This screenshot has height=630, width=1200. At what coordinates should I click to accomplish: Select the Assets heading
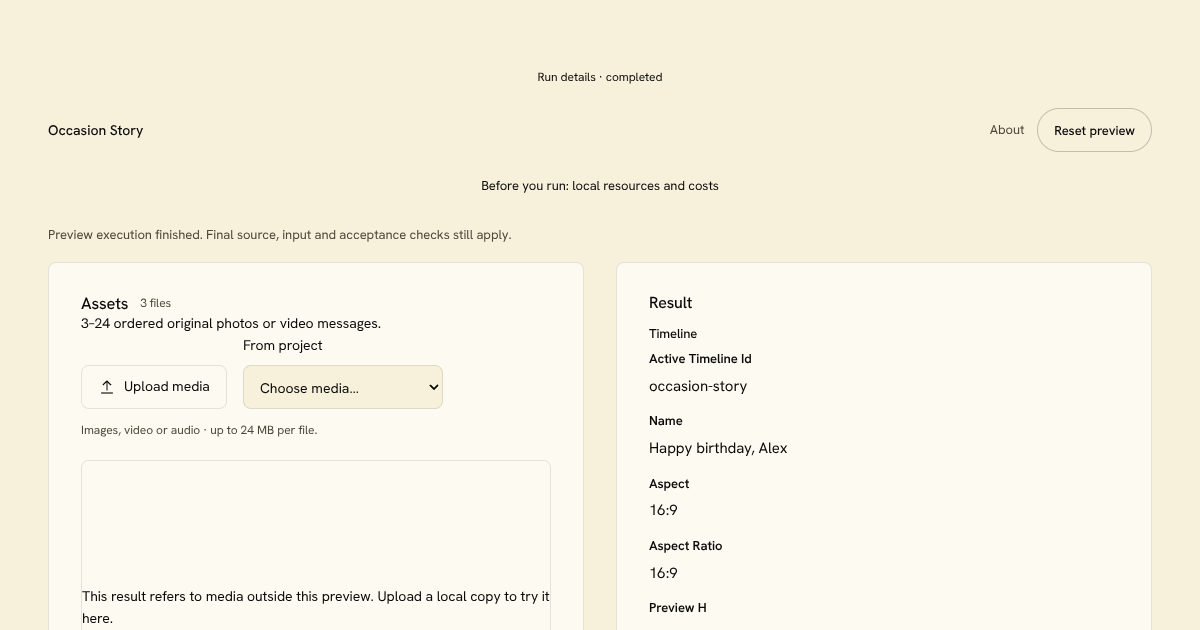point(105,303)
